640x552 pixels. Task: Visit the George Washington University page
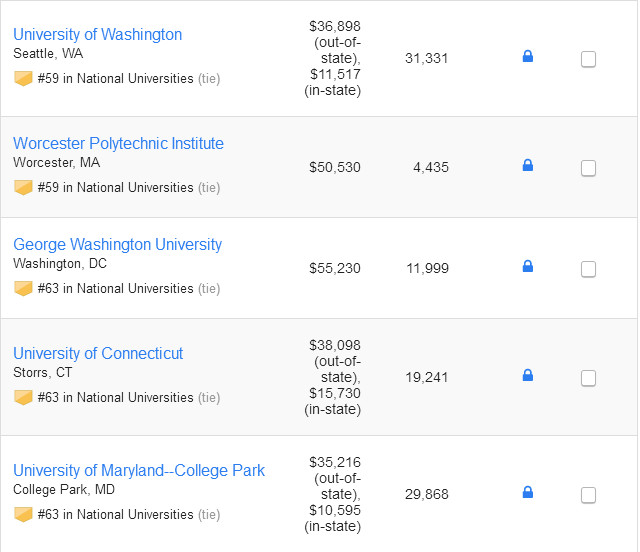click(x=117, y=245)
